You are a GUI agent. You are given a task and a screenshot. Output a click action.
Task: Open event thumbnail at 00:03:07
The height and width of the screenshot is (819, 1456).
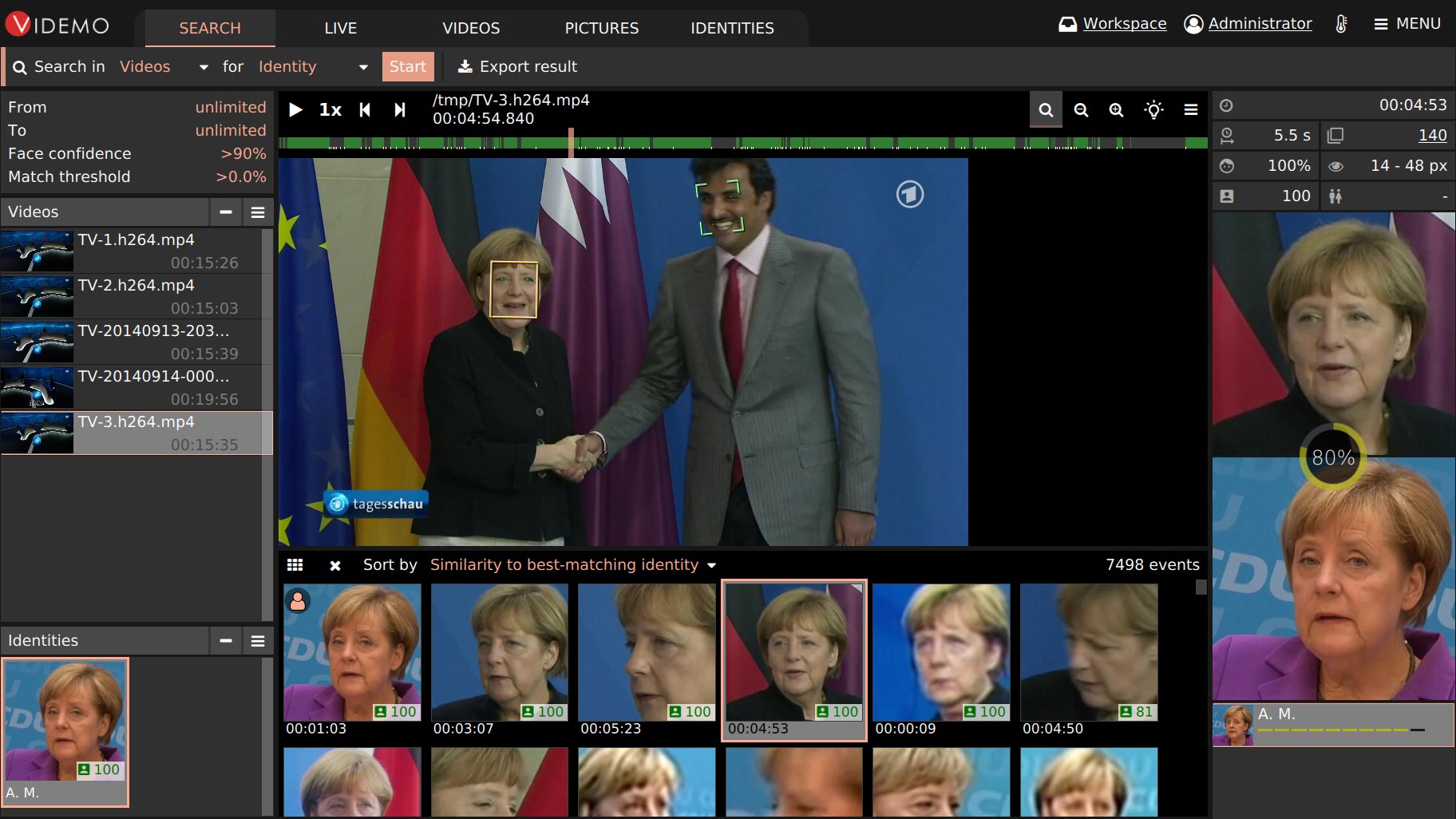pyautogui.click(x=500, y=660)
